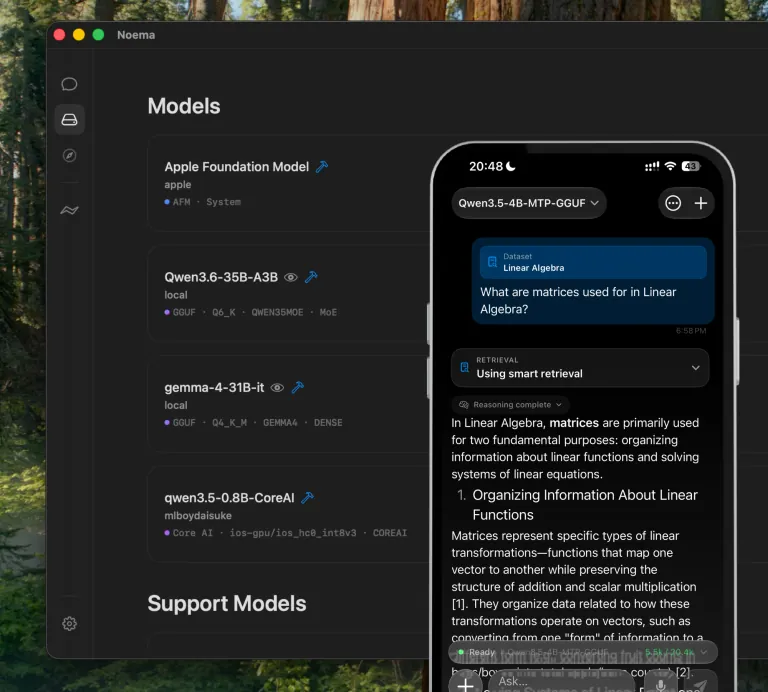Tap the send arrow icon on phone
The width and height of the screenshot is (768, 692).
pyautogui.click(x=699, y=686)
